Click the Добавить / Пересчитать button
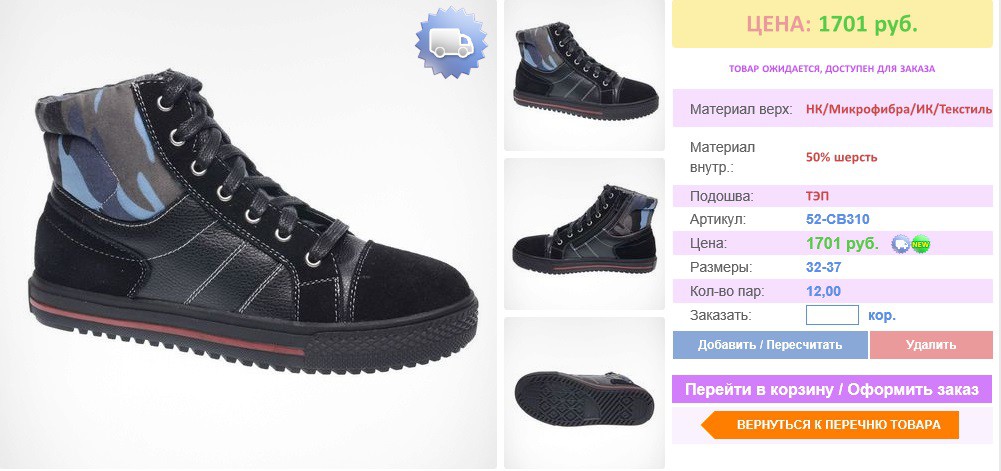 pos(770,345)
